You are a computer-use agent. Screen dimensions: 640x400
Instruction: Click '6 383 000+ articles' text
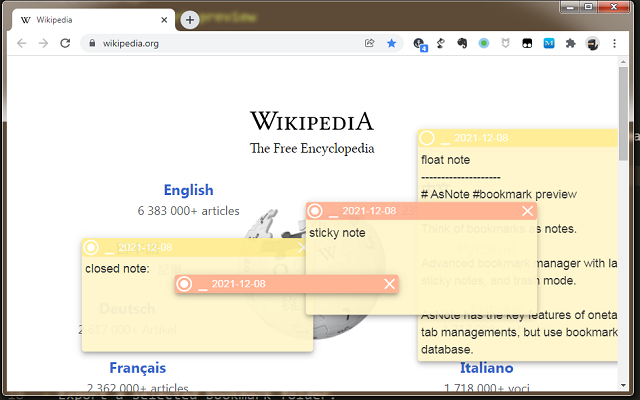point(189,211)
